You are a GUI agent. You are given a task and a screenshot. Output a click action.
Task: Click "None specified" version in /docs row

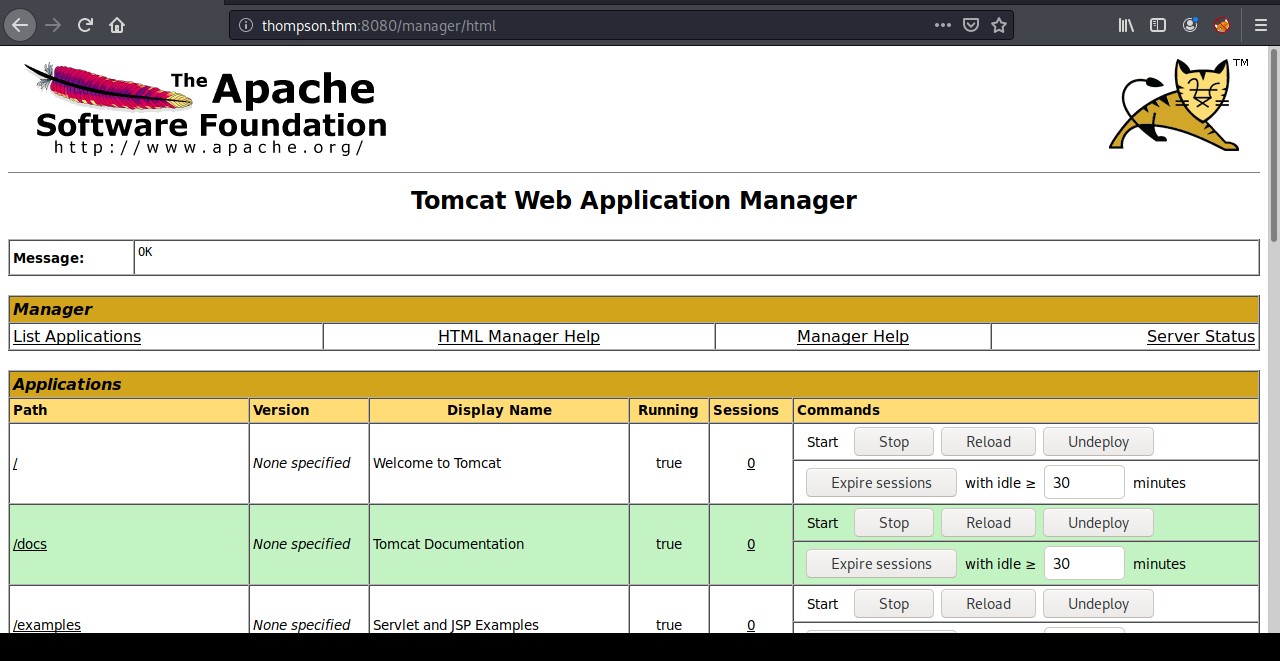pos(301,544)
